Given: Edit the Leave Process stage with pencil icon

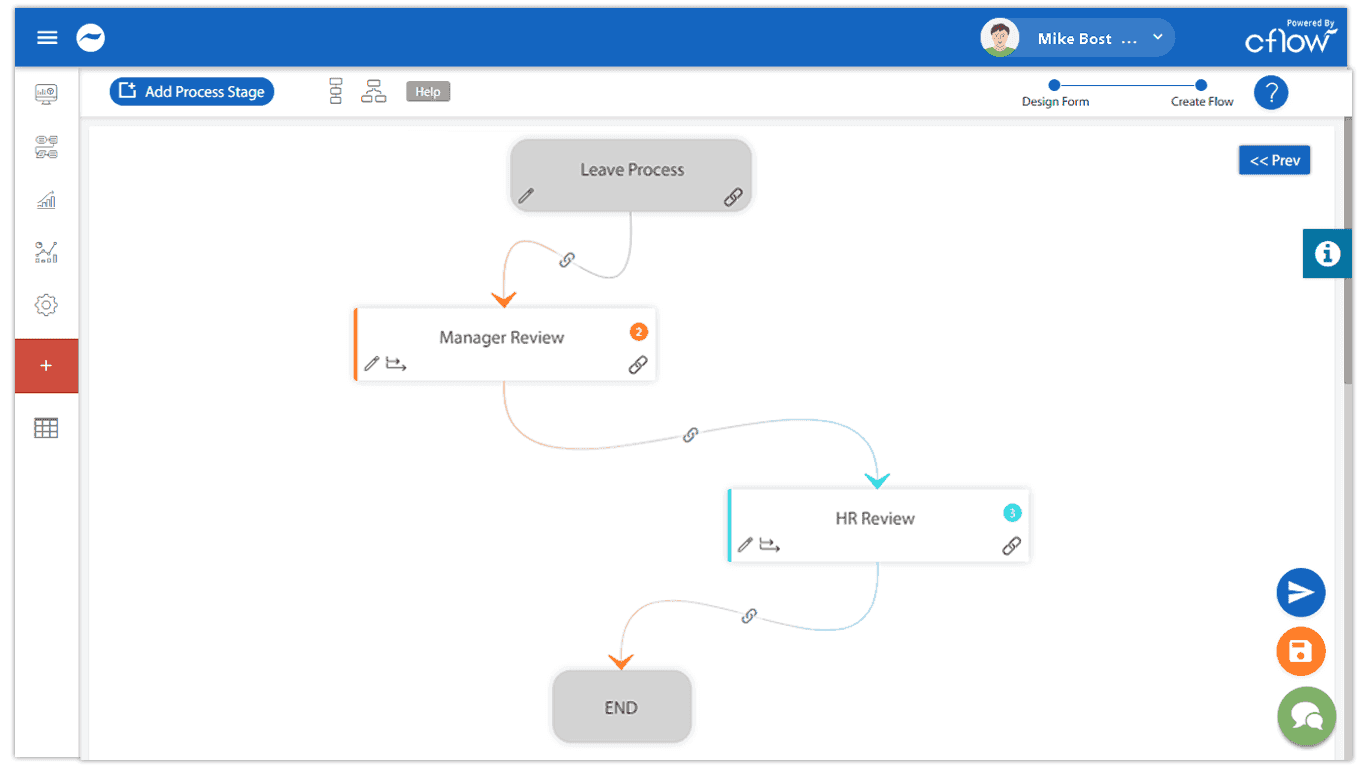Looking at the screenshot, I should tap(526, 196).
